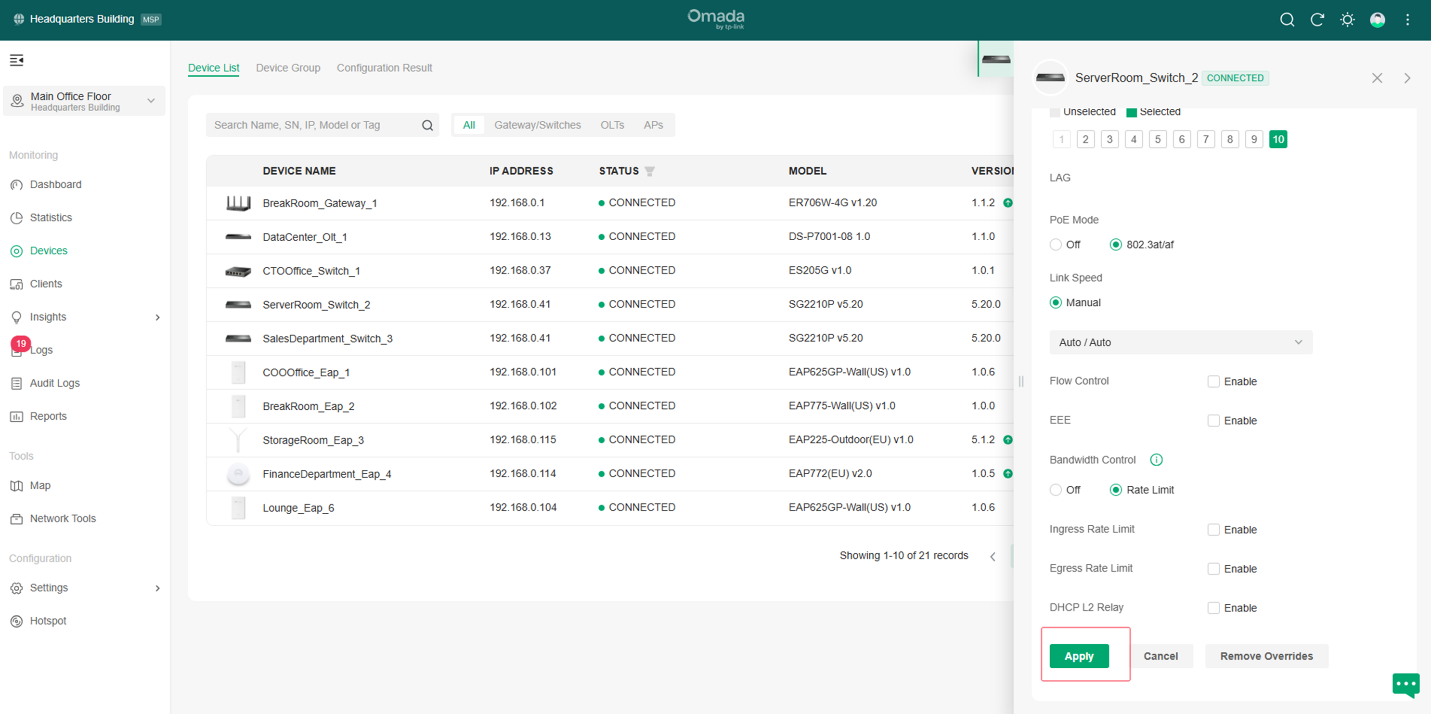Click the refresh icon in header
This screenshot has height=714, width=1431.
pyautogui.click(x=1317, y=20)
